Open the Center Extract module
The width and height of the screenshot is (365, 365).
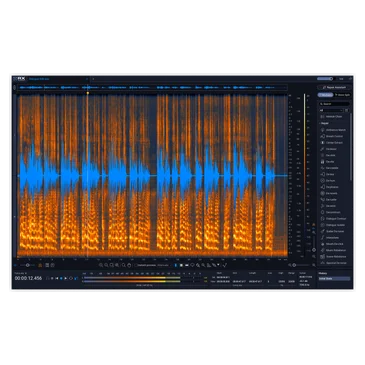[332, 143]
